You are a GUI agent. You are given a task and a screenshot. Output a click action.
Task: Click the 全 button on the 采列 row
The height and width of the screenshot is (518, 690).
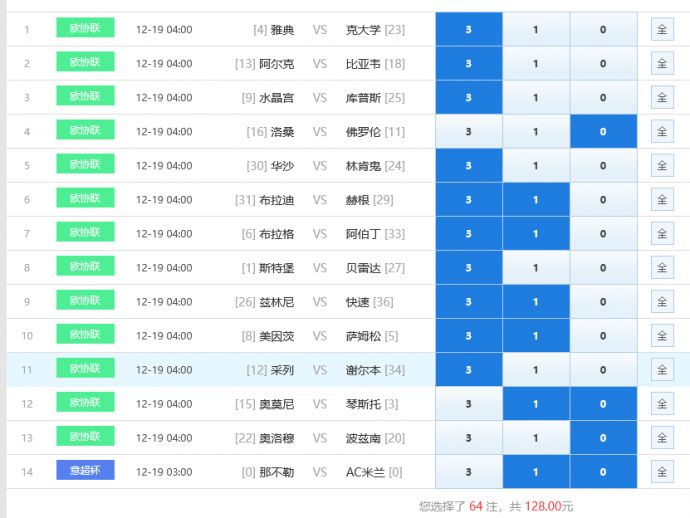pos(662,370)
